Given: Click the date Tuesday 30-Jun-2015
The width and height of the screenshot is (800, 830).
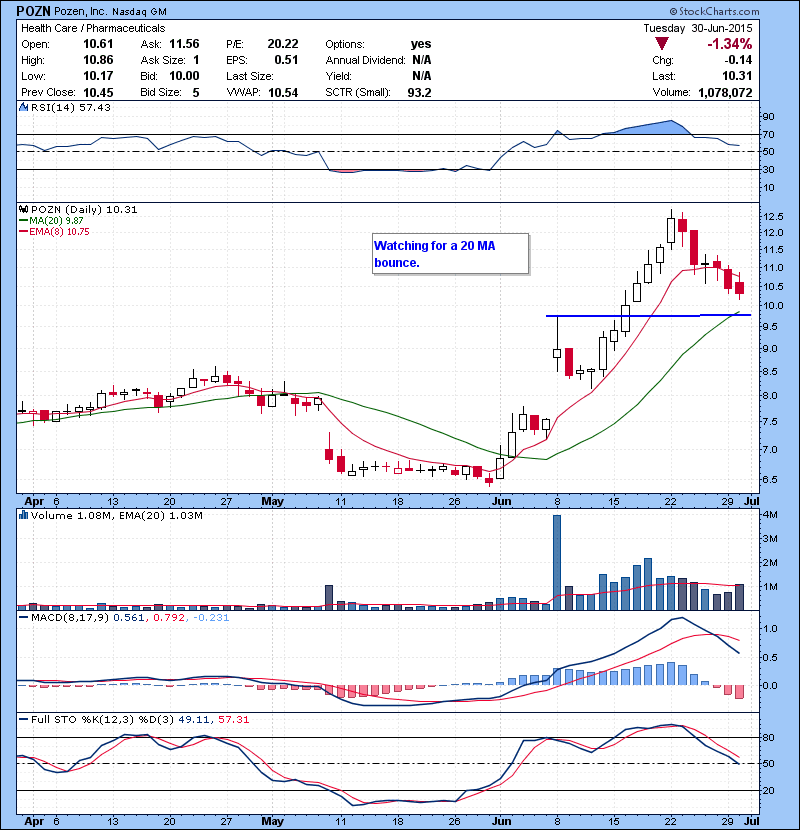Looking at the screenshot, I should tap(698, 28).
